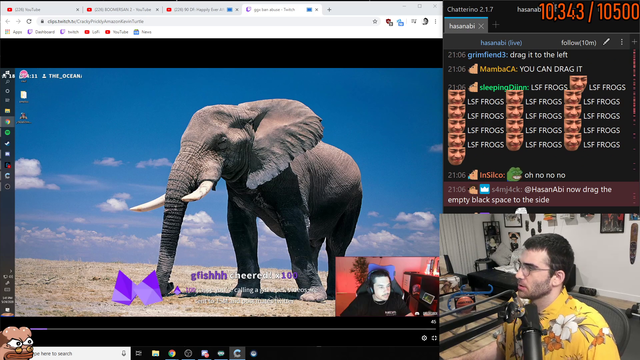Image resolution: width=640 pixels, height=360 pixels.
Task: Click the clips.twitch.tv address bar
Action: click(209, 21)
